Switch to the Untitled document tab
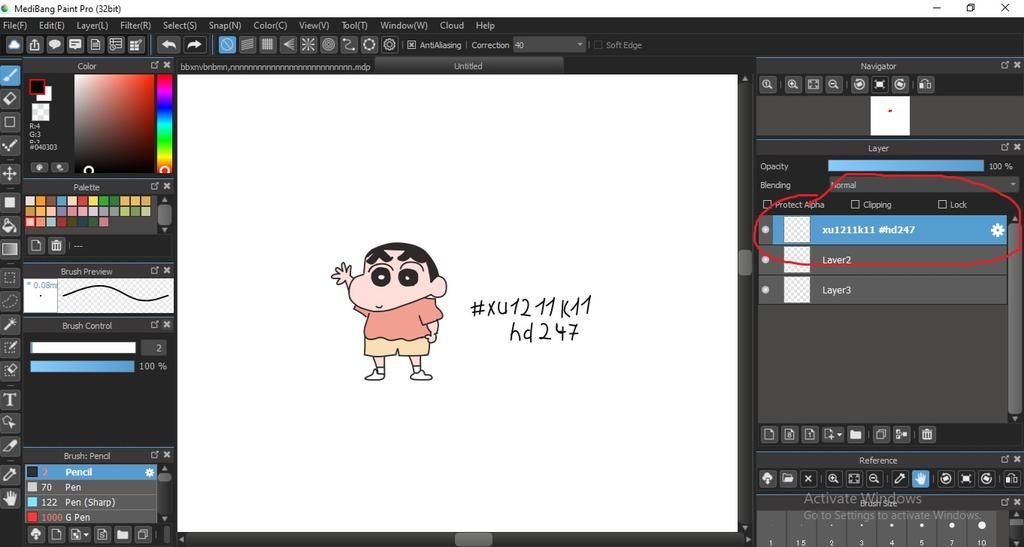 click(x=468, y=66)
